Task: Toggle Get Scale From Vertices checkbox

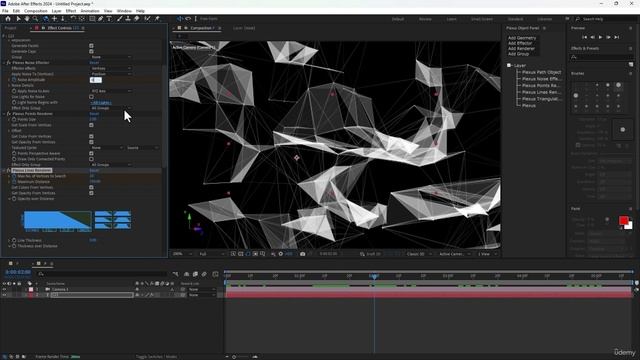Action: click(x=91, y=125)
